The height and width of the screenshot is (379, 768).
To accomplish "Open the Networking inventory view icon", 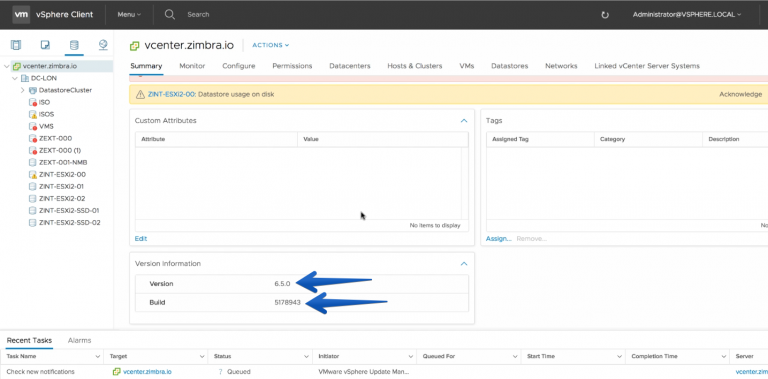I will pyautogui.click(x=103, y=45).
